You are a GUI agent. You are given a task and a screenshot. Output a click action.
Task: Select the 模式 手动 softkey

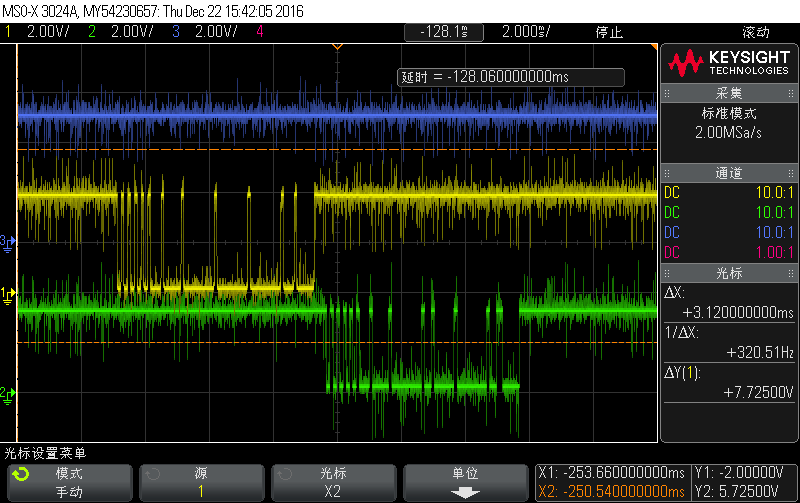point(69,483)
